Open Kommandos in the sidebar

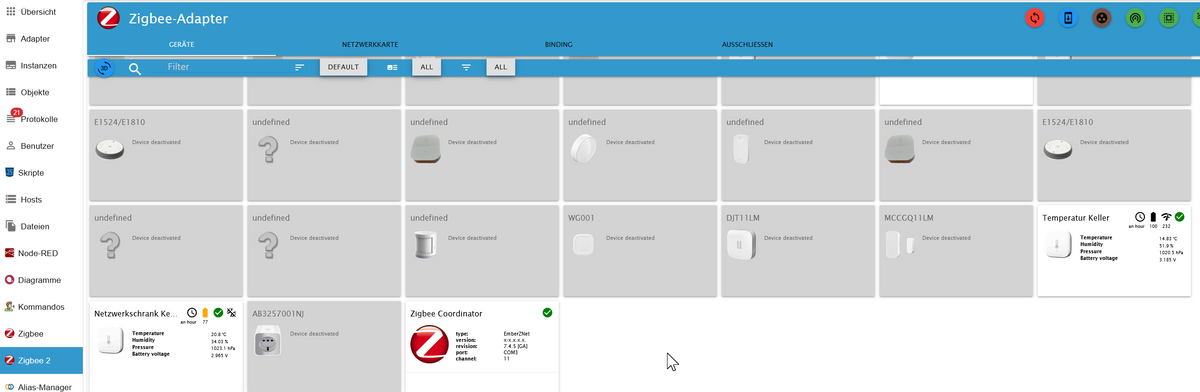point(41,306)
